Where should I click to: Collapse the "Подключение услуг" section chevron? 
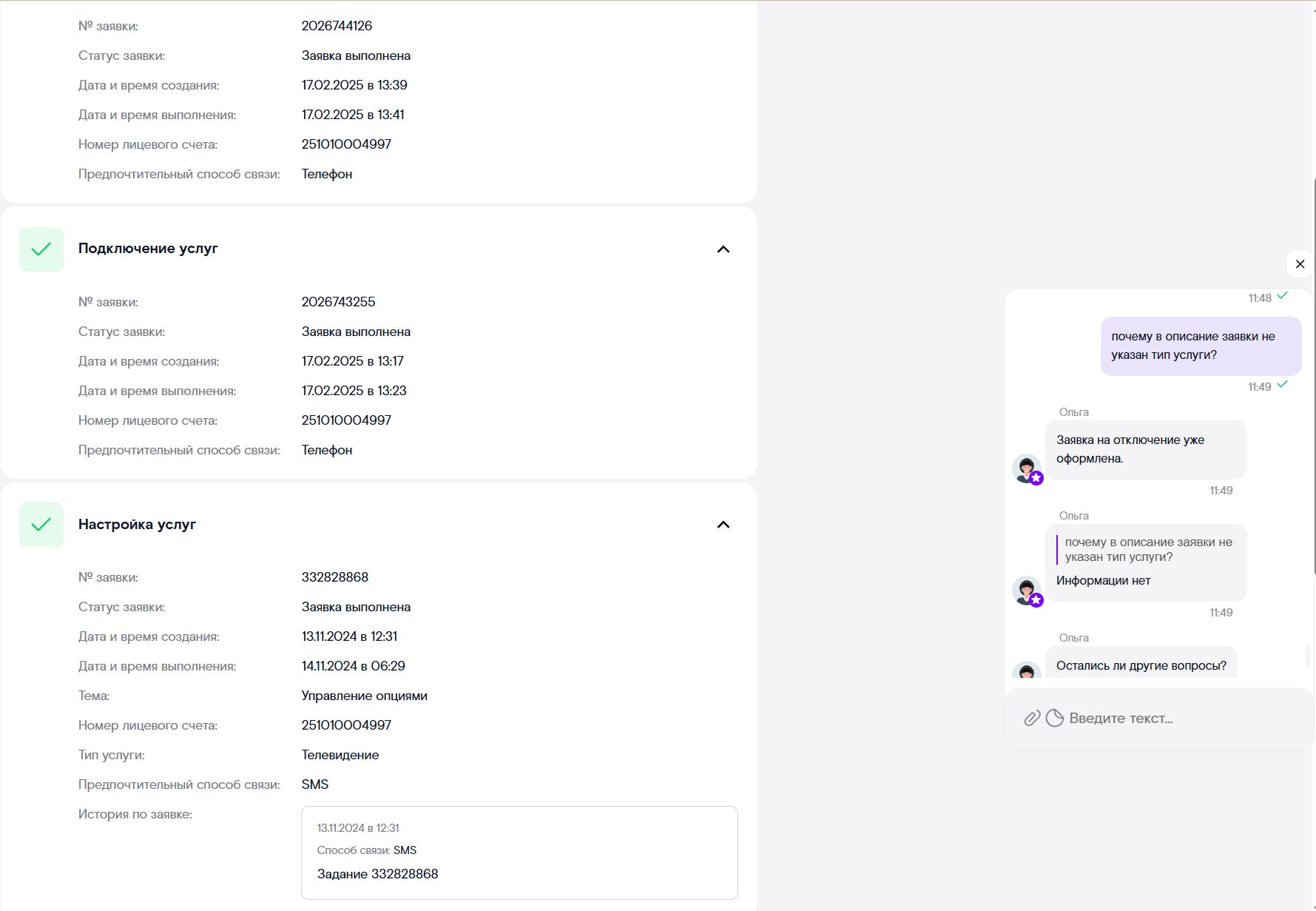coord(723,249)
